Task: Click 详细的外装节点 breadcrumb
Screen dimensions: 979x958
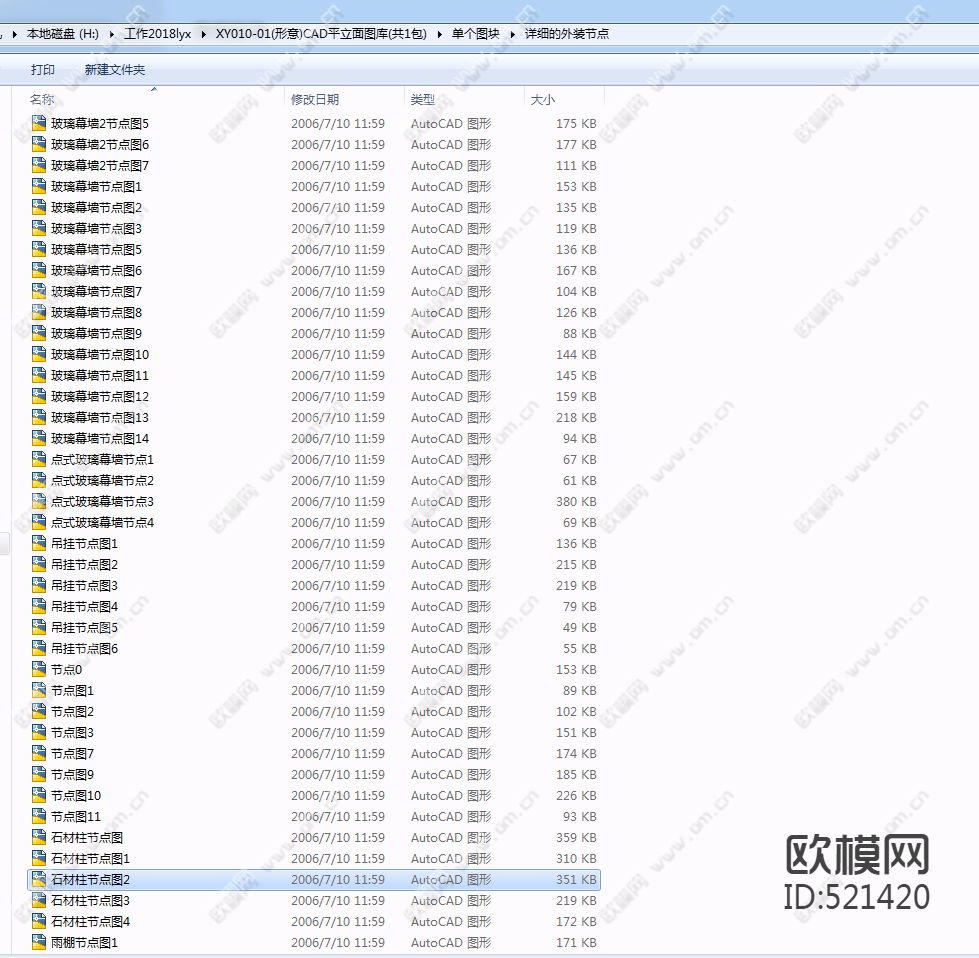Action: pyautogui.click(x=567, y=34)
